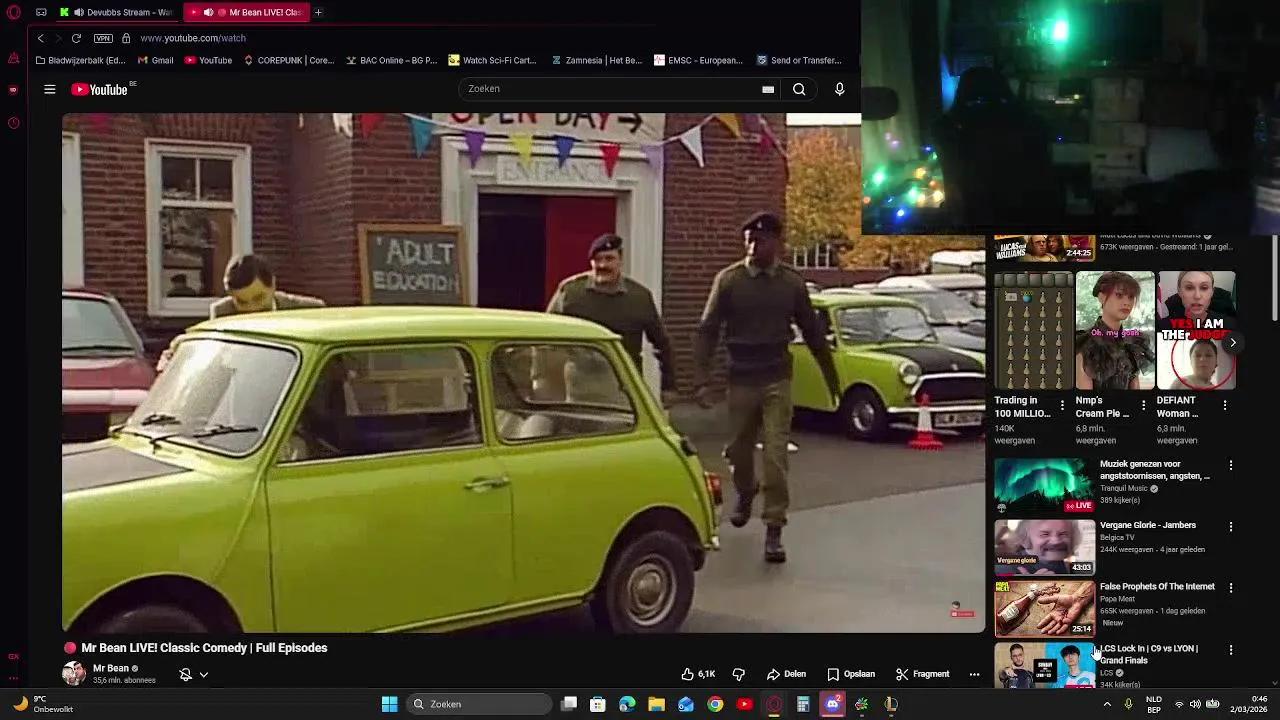This screenshot has width=1280, height=720.
Task: Open the Windows Start button
Action: click(x=389, y=704)
